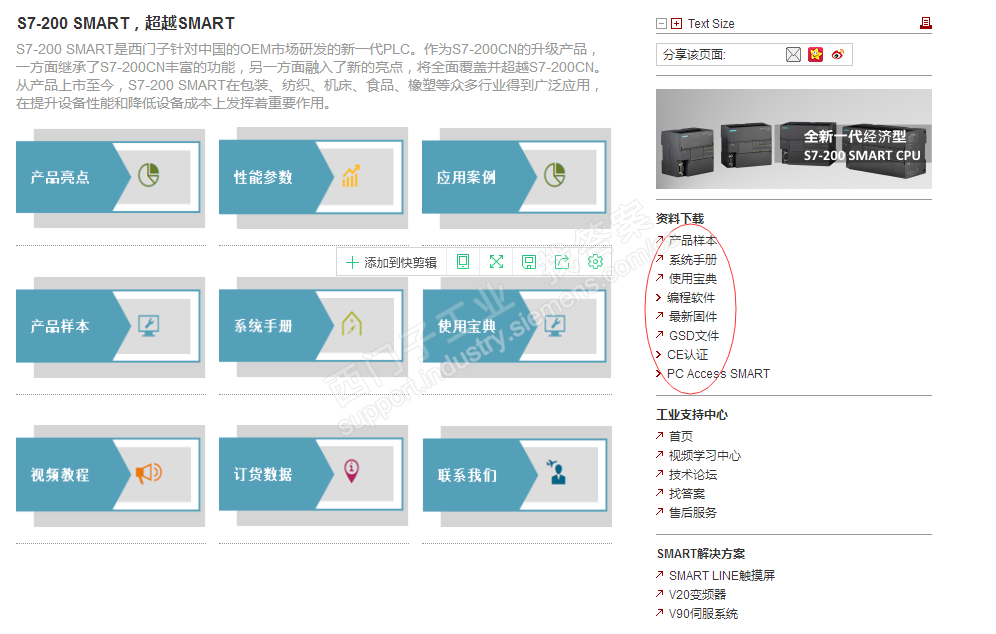
Task: Open the 应用案例 tile
Action: 514,177
